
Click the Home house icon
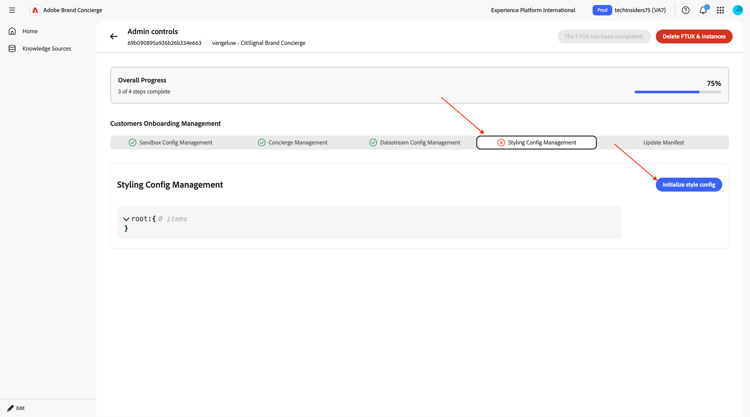[12, 31]
